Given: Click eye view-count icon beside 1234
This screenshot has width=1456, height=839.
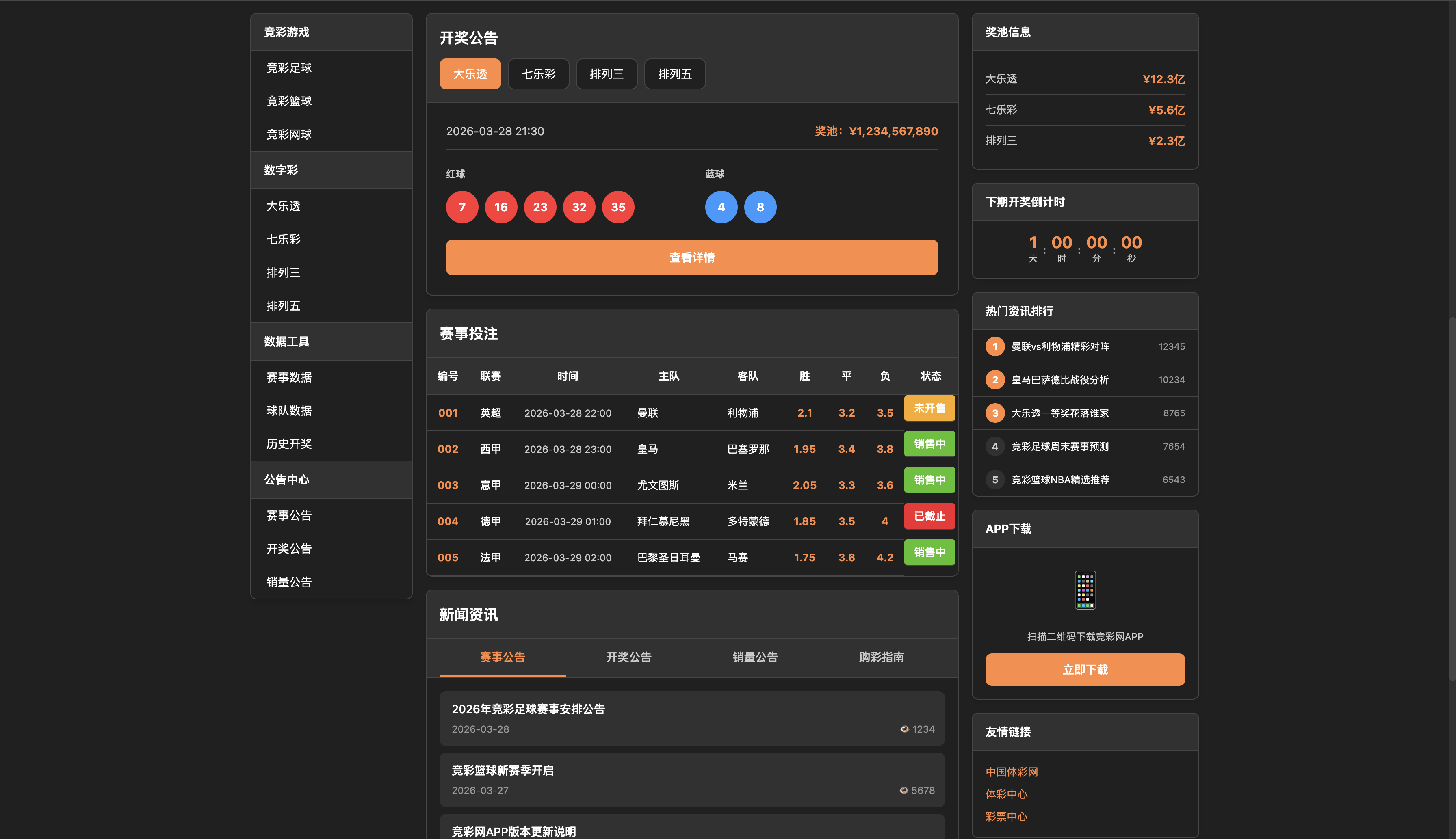Looking at the screenshot, I should tap(904, 729).
